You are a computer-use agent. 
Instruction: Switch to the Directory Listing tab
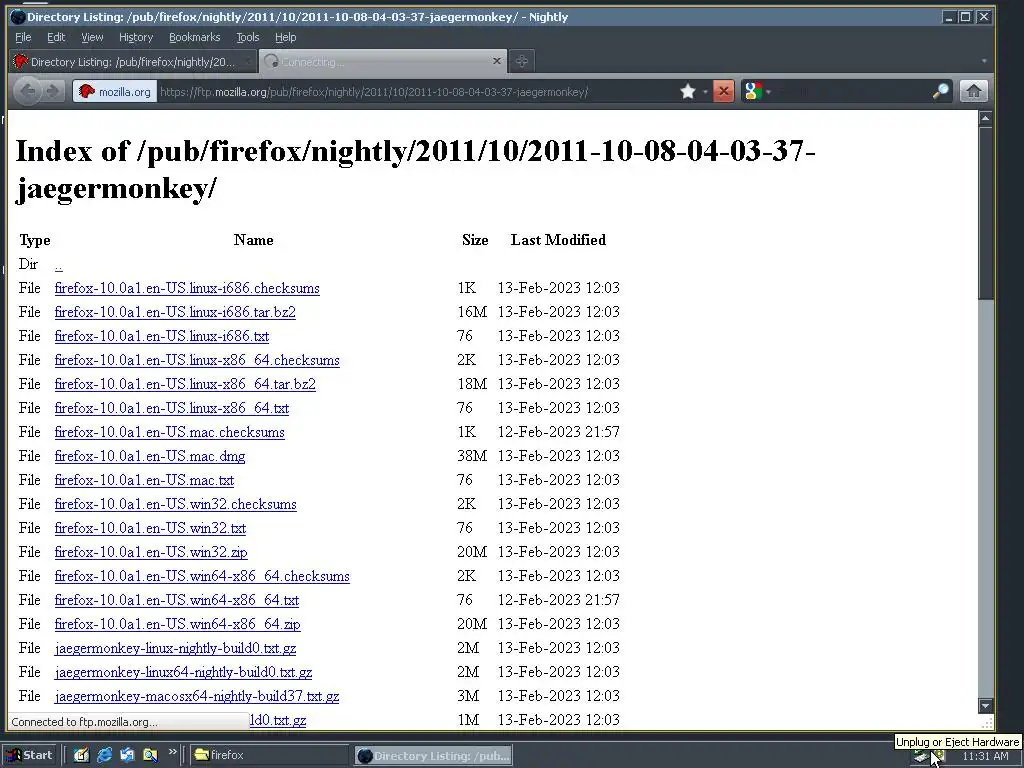click(x=133, y=61)
